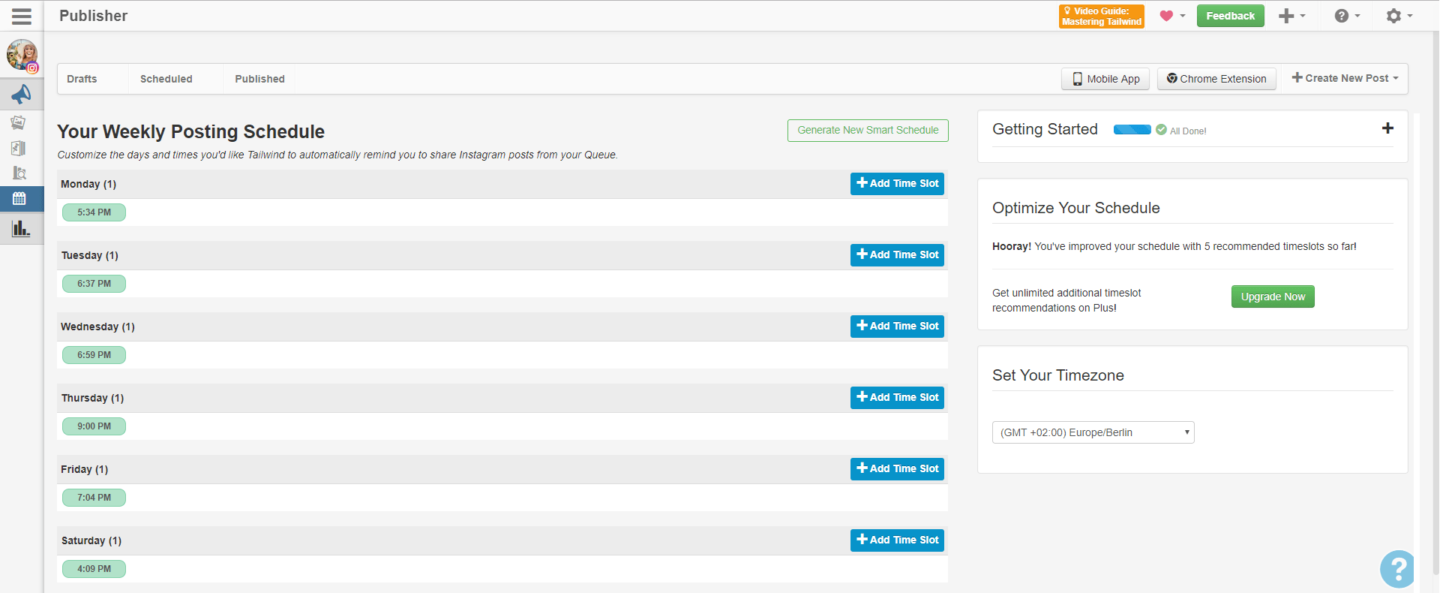This screenshot has width=1440, height=593.
Task: Open the heart dropdown in the header
Action: click(x=1172, y=16)
